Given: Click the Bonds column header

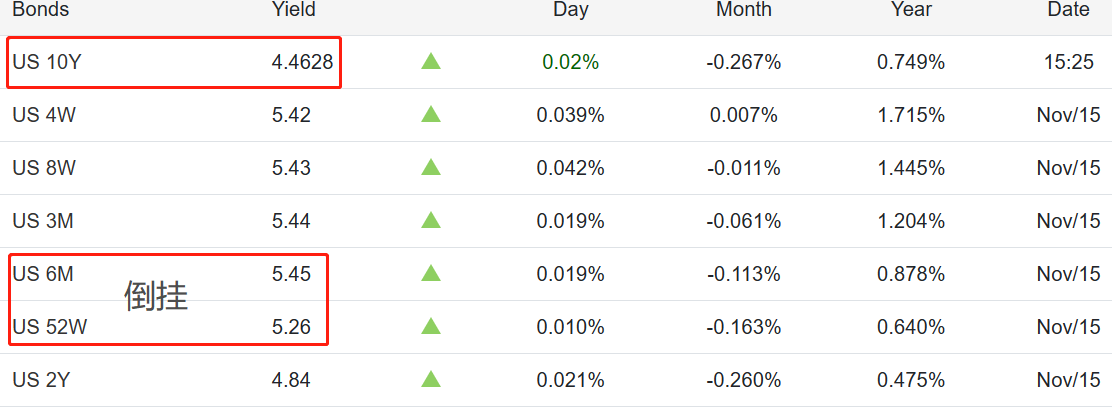Looking at the screenshot, I should click(x=40, y=10).
